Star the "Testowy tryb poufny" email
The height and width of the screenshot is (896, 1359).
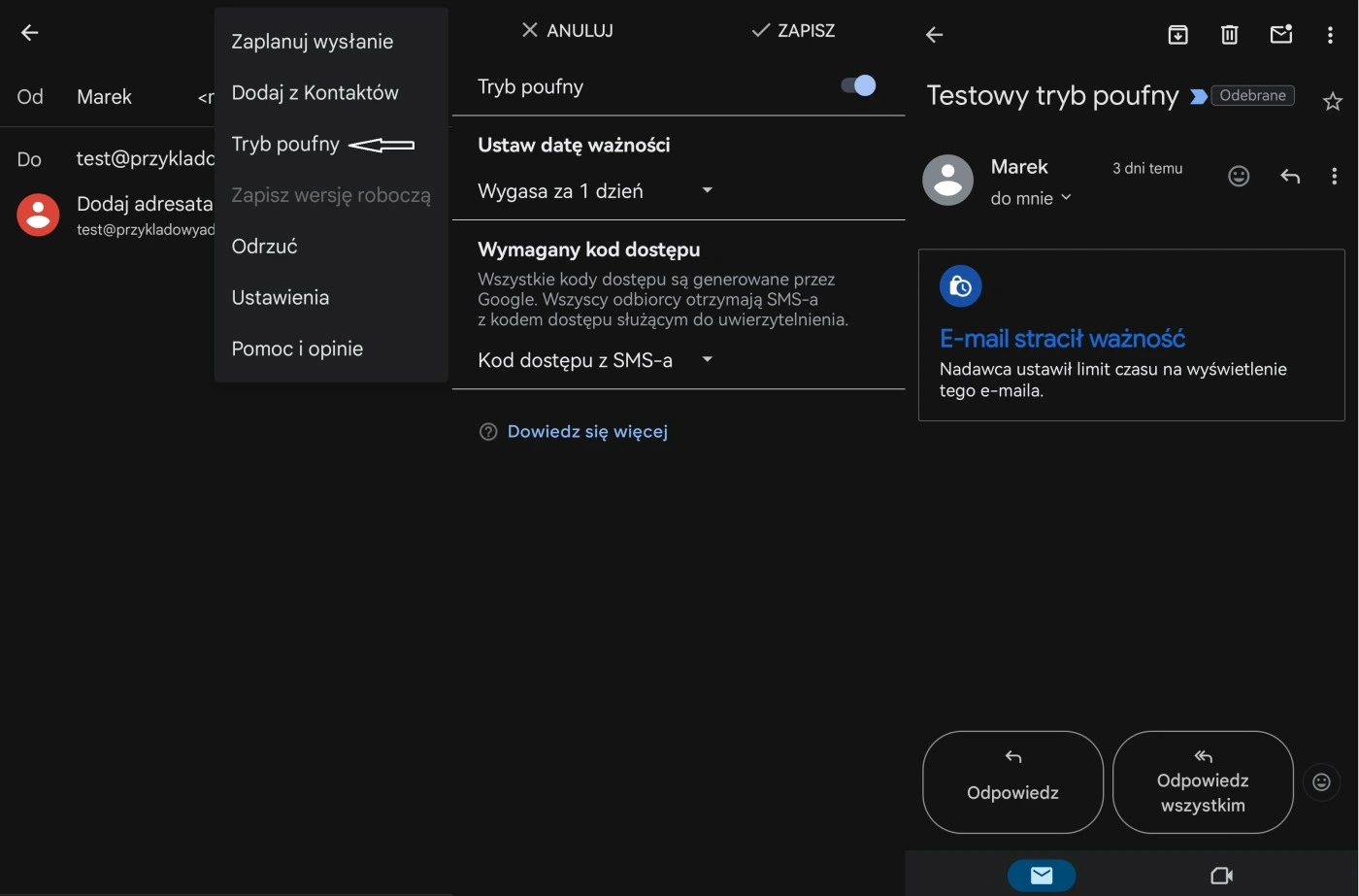pos(1334,100)
